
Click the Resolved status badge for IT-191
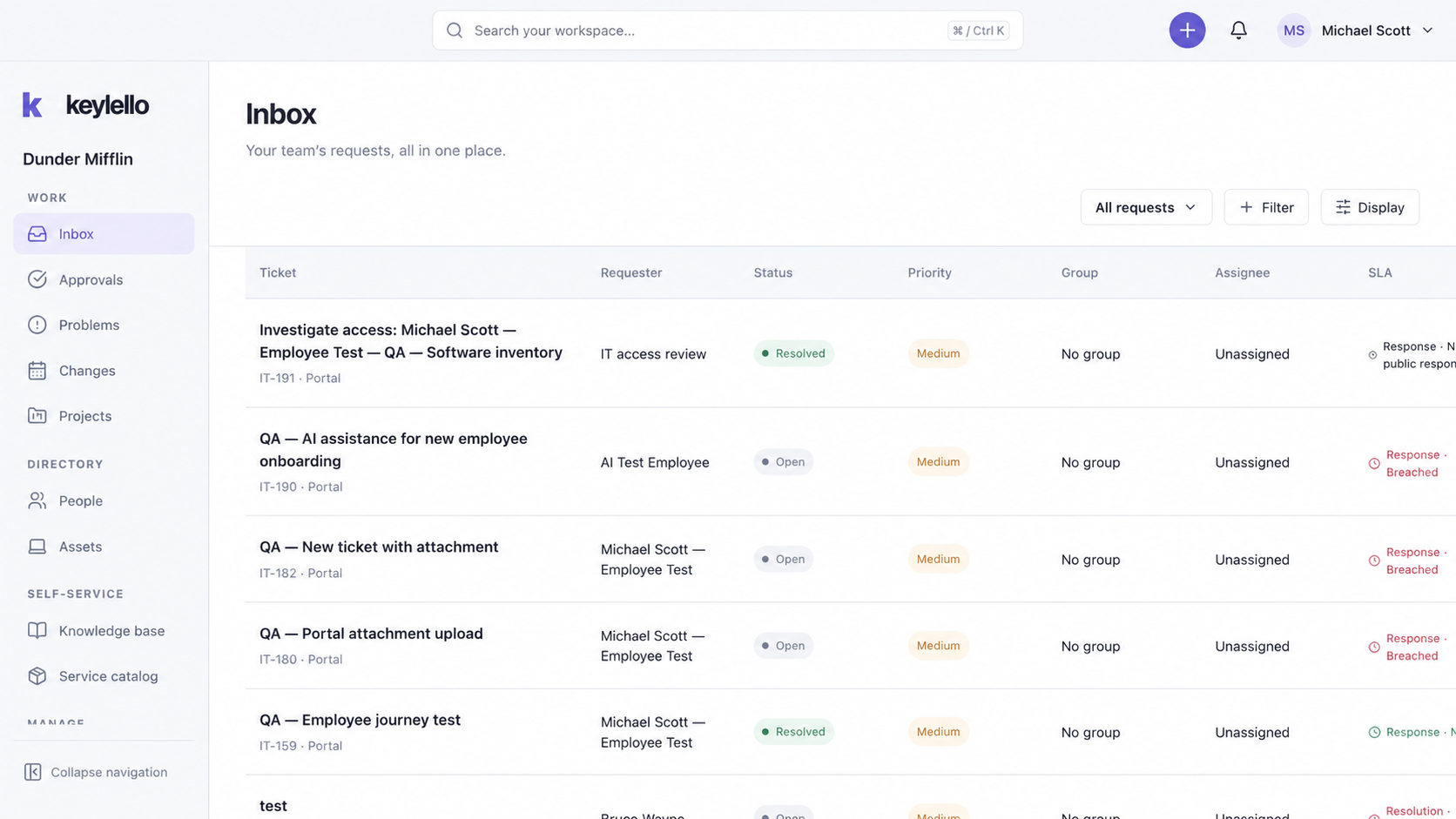point(793,353)
